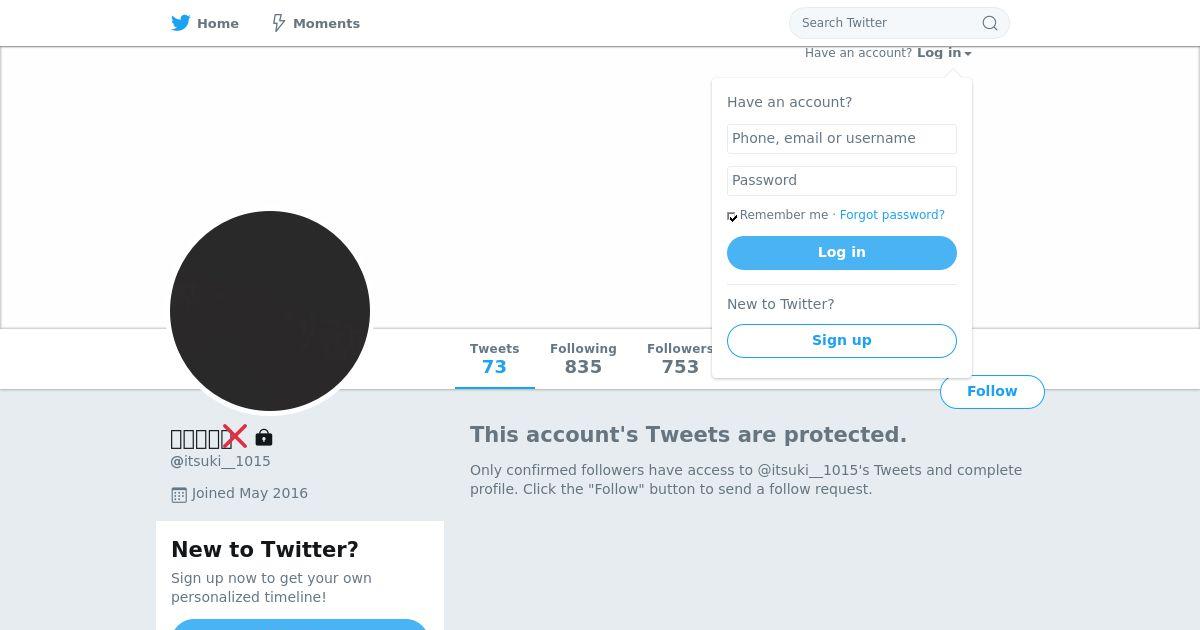This screenshot has height=630, width=1200.
Task: Collapse the Log in dropdown caret
Action: click(968, 54)
